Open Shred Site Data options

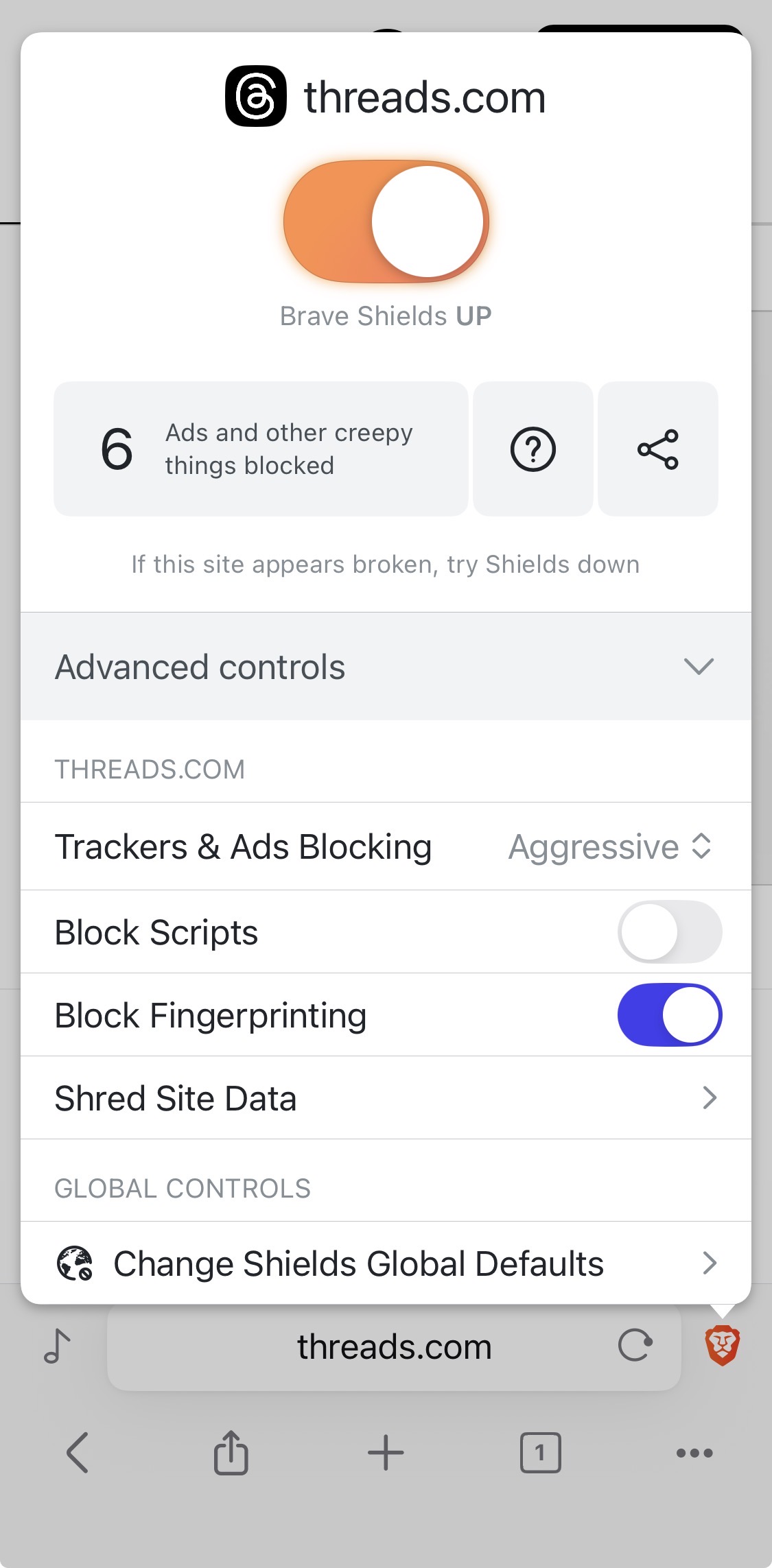point(386,1098)
